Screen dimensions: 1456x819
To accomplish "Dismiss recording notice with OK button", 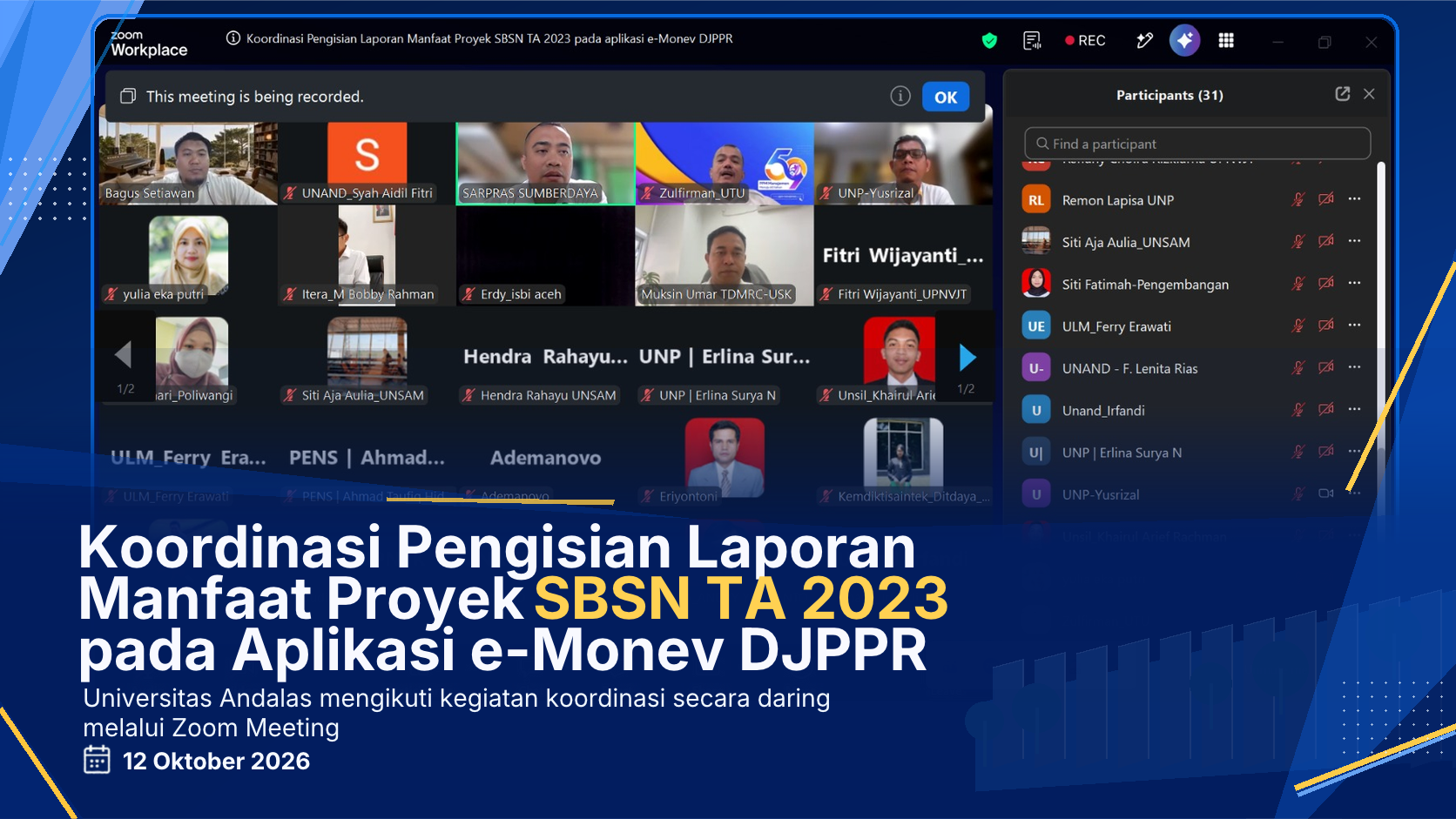I will (x=946, y=97).
